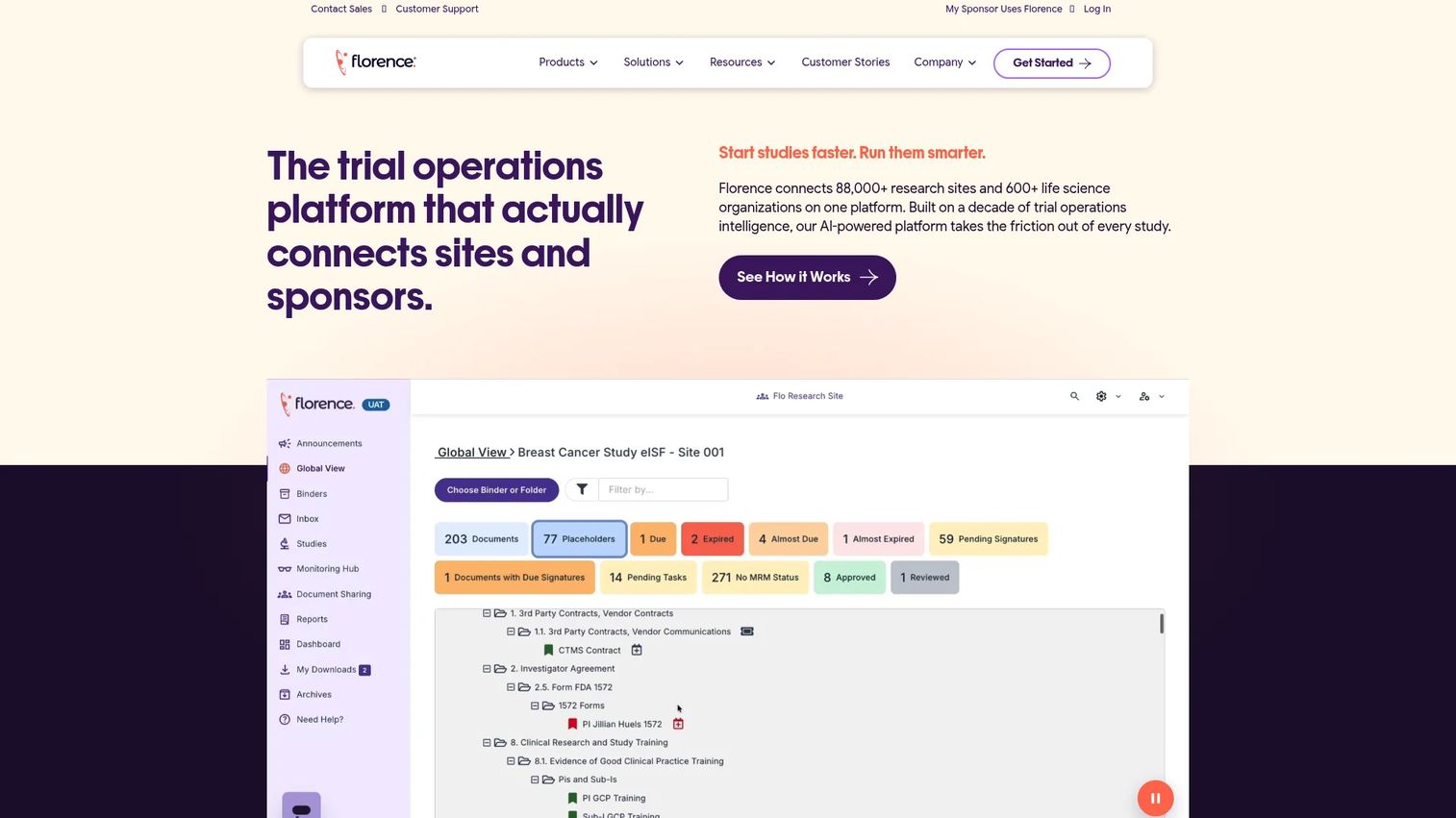
Task: Select the 271 No MRM Status tile
Action: pyautogui.click(x=755, y=578)
